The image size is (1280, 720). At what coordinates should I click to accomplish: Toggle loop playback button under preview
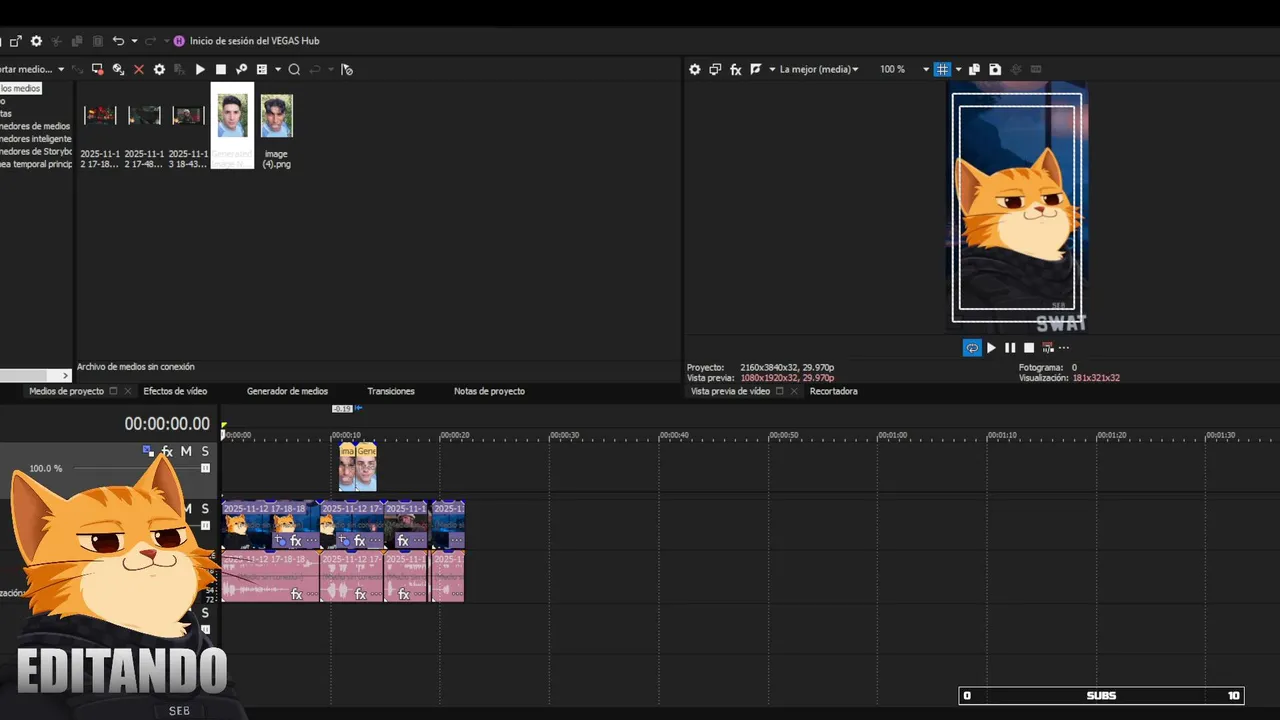[x=972, y=348]
